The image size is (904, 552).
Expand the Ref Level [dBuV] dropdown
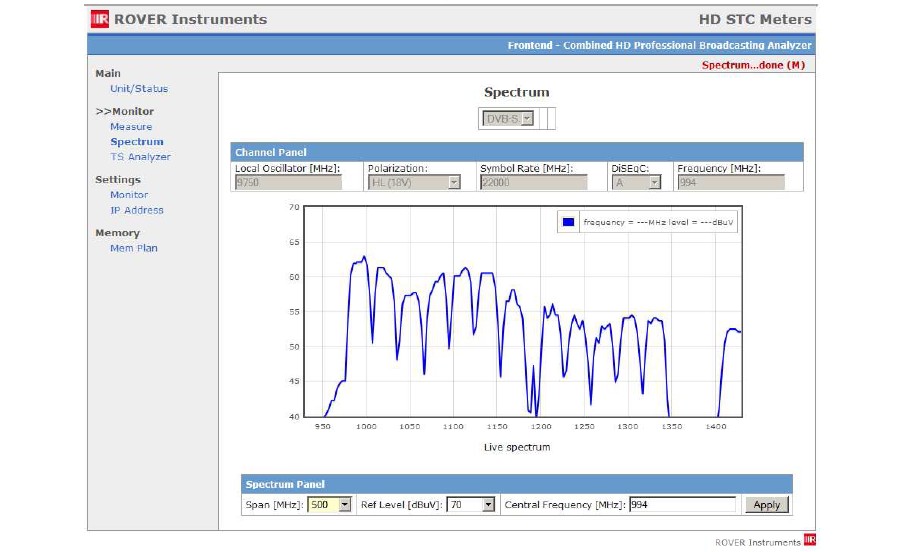[472, 505]
